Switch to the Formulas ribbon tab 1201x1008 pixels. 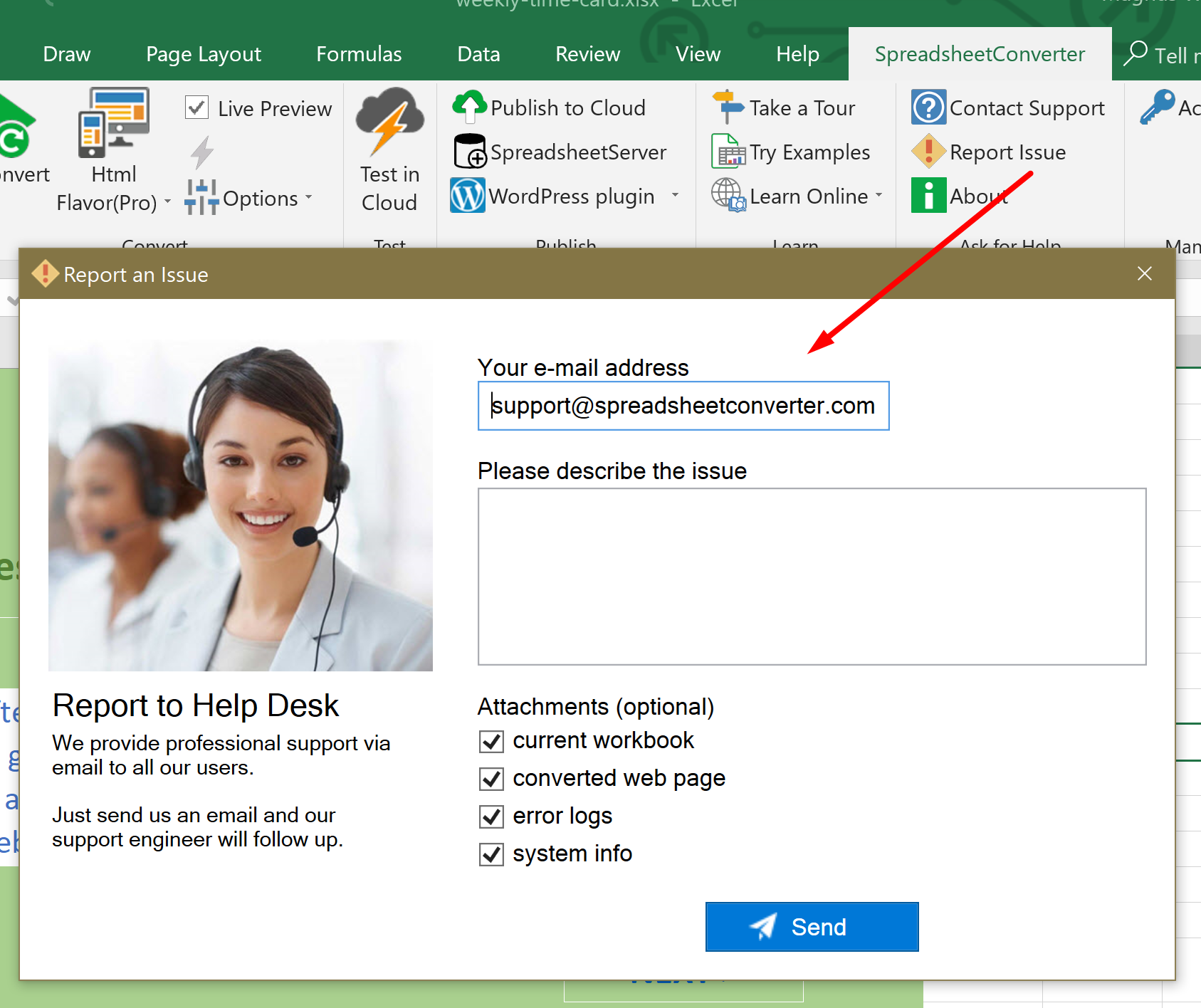(x=359, y=53)
